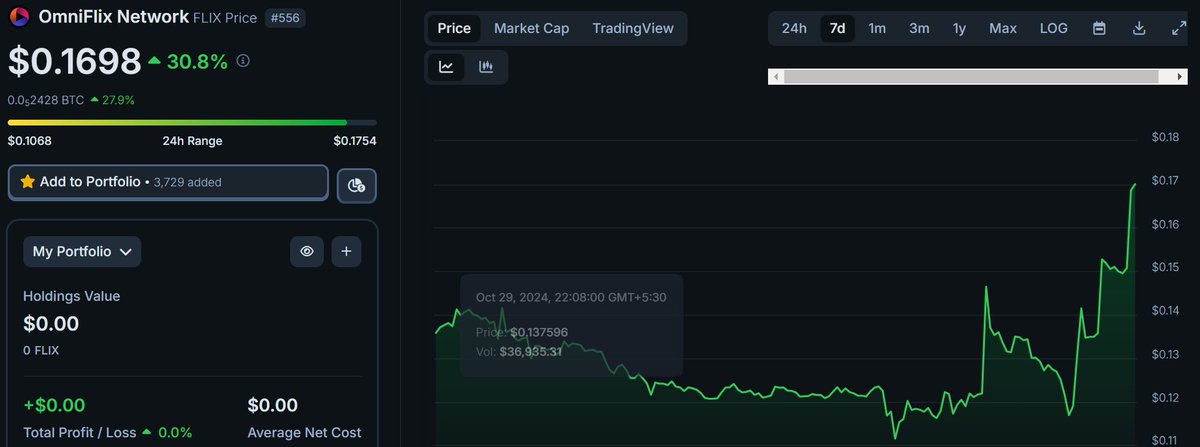The width and height of the screenshot is (1200, 447).
Task: Click the BTC price value text
Action: coord(45,100)
